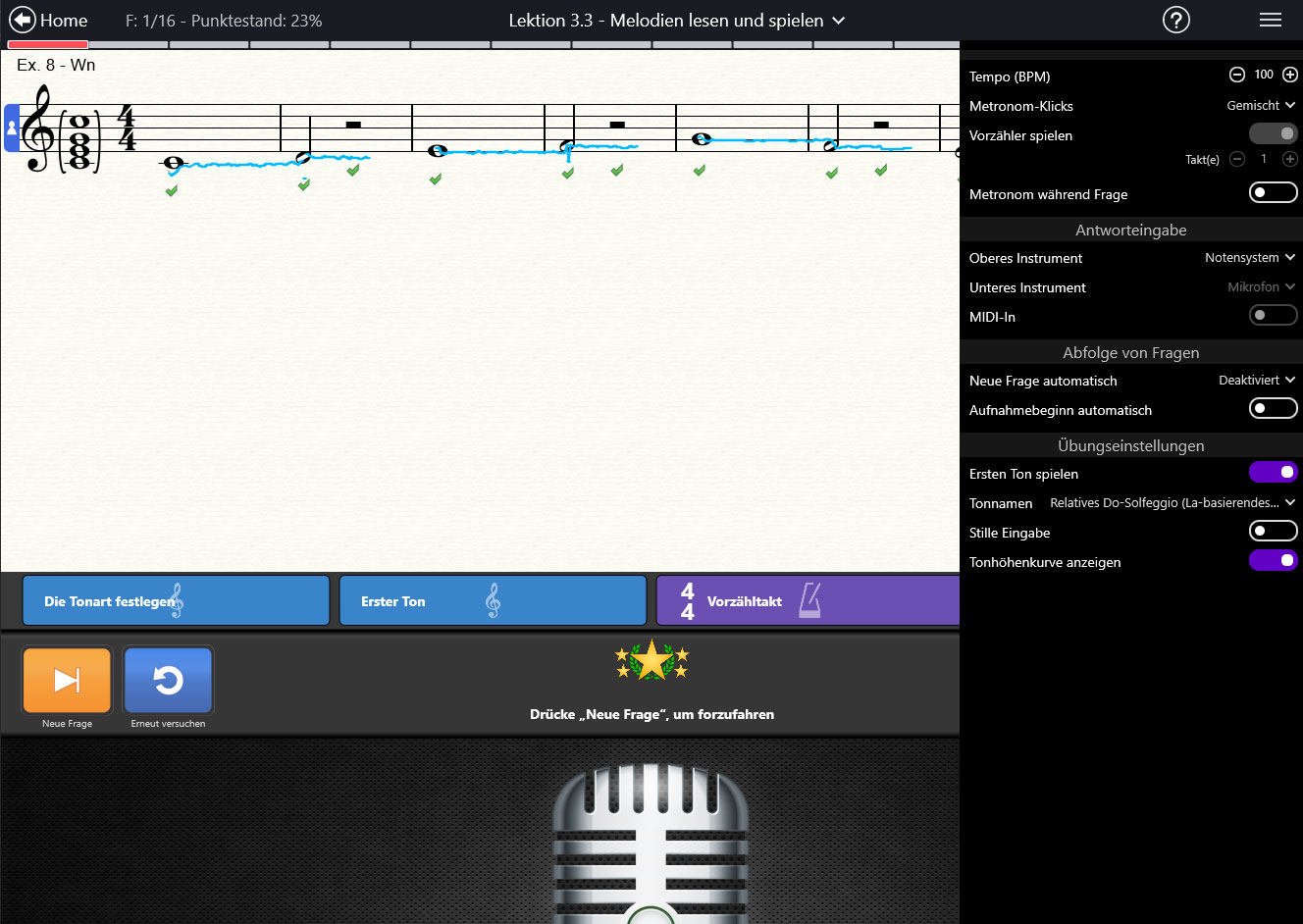Image resolution: width=1303 pixels, height=924 pixels.
Task: Open the Tonnamen solfeggio dropdown
Action: pyautogui.click(x=1173, y=502)
